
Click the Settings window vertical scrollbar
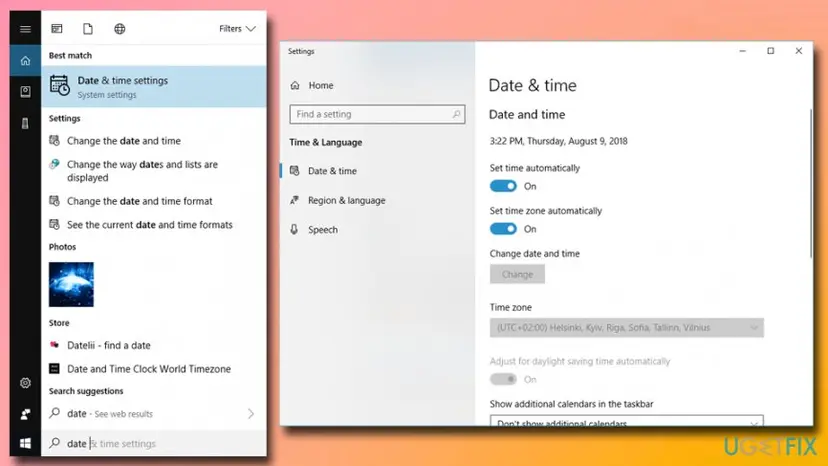click(811, 184)
